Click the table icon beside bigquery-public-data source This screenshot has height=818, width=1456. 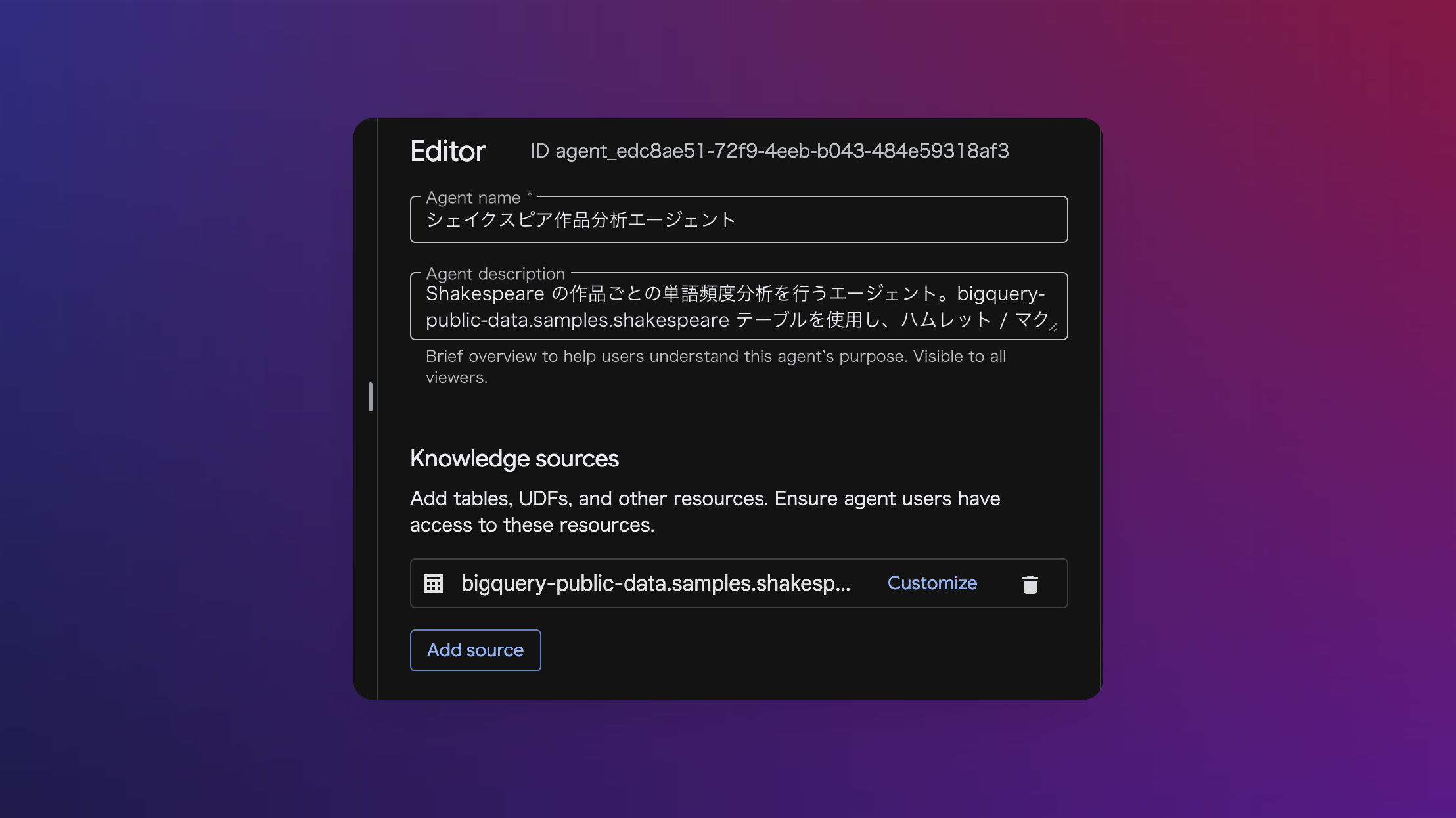pyautogui.click(x=434, y=583)
